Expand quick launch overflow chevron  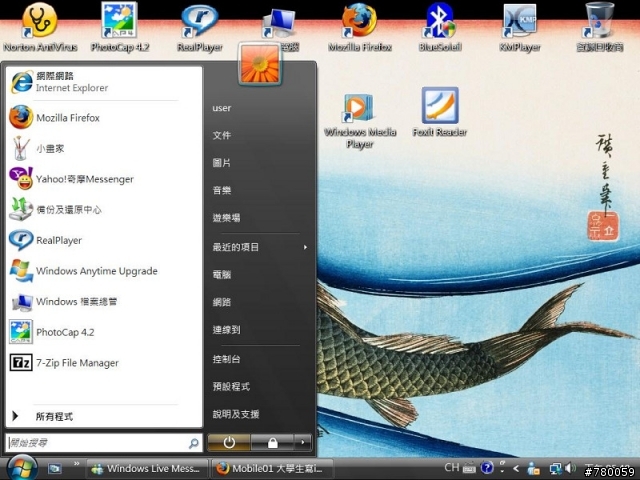point(76,463)
